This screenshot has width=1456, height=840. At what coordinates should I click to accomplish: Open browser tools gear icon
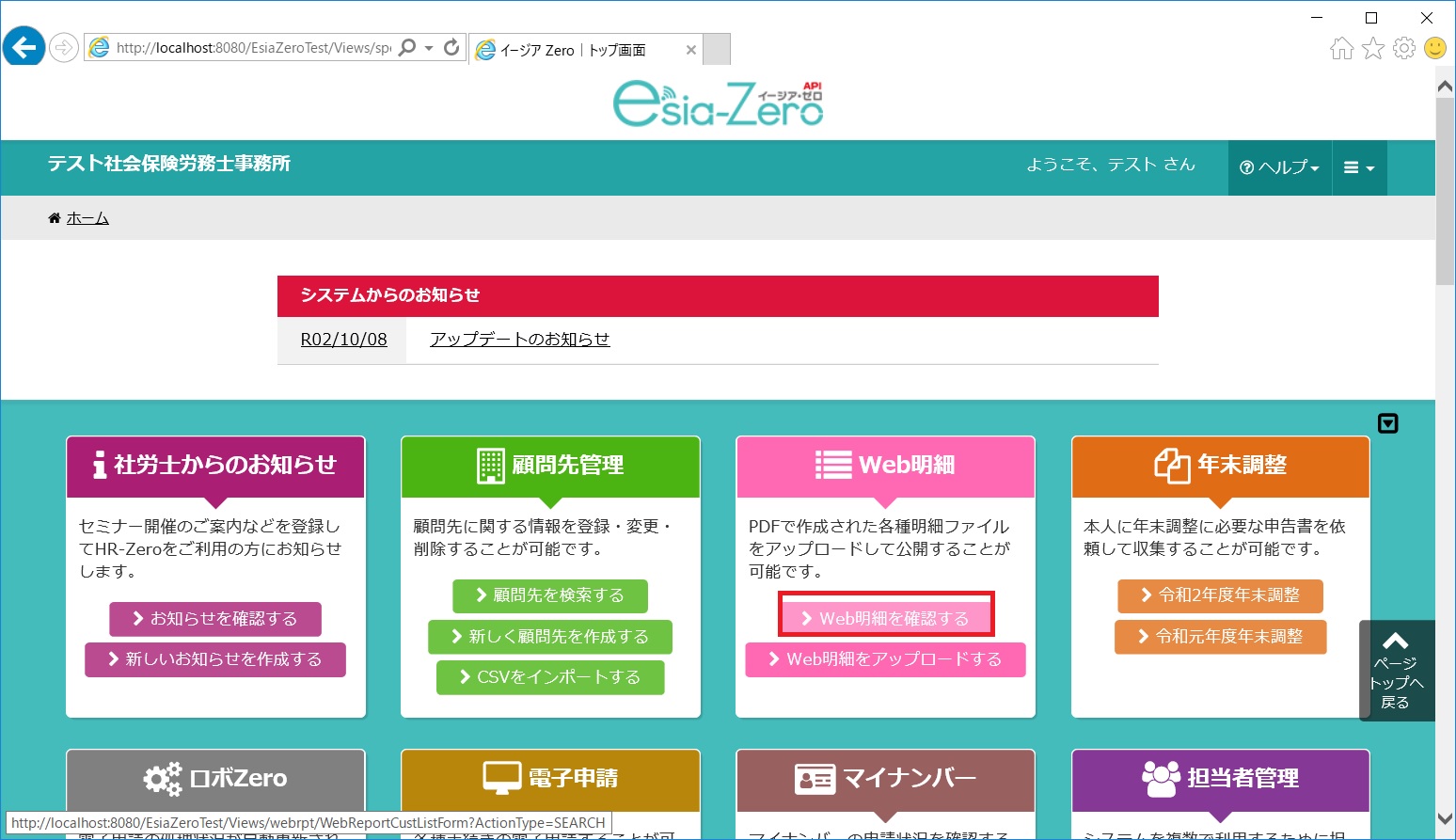point(1404,48)
